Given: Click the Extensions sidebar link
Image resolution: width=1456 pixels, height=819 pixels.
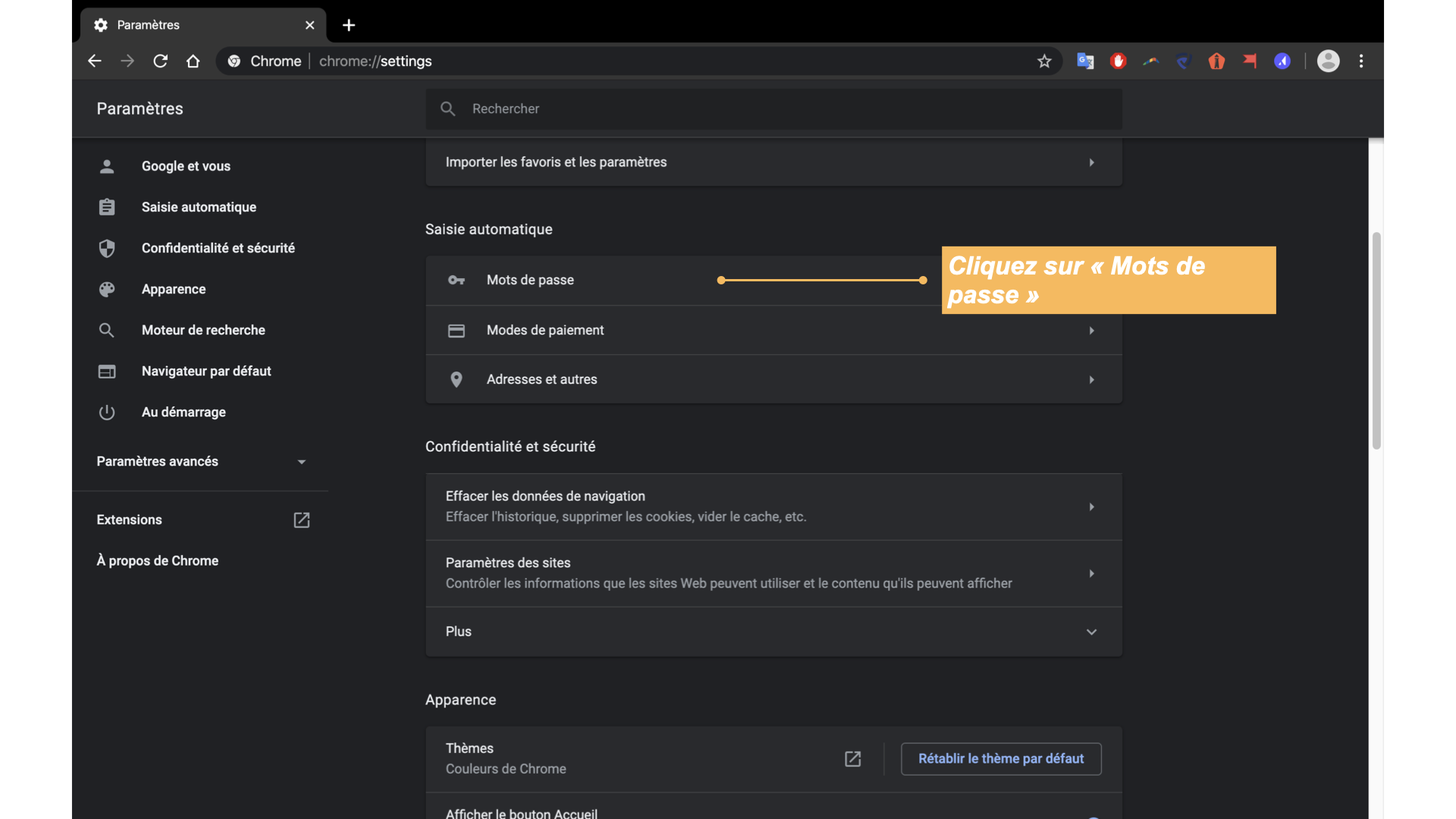Looking at the screenshot, I should [129, 519].
